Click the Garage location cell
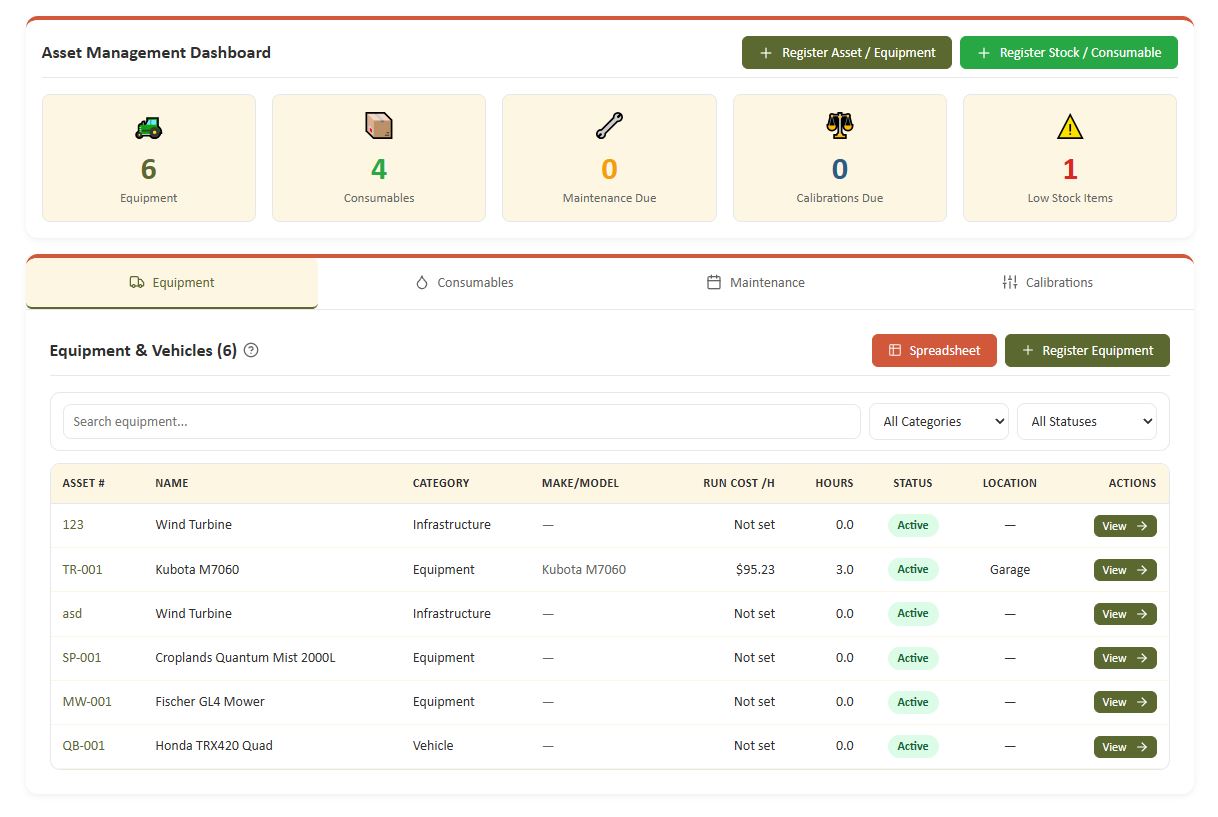Screen dimensions: 1218x817 point(1010,570)
